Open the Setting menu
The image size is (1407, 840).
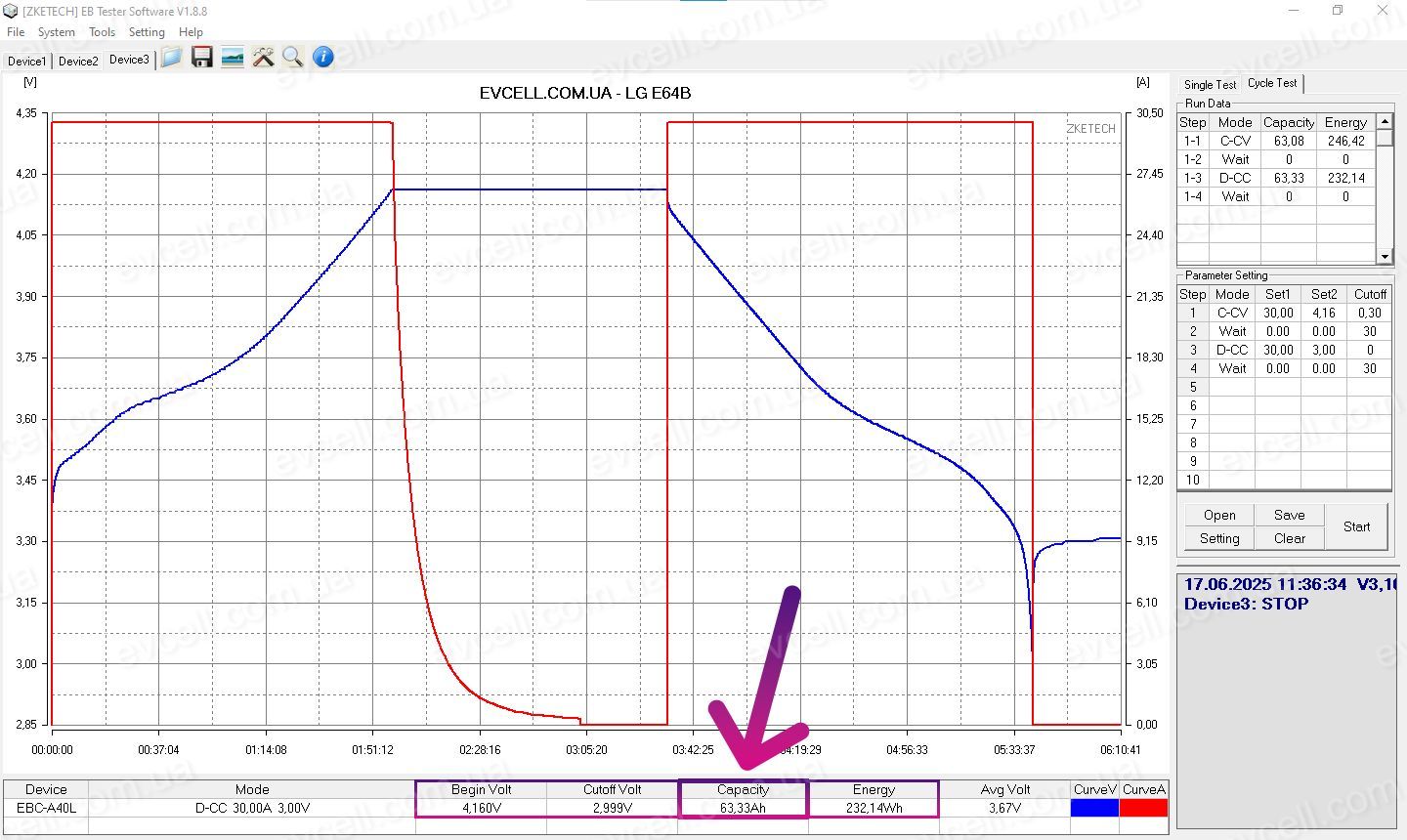[x=147, y=32]
